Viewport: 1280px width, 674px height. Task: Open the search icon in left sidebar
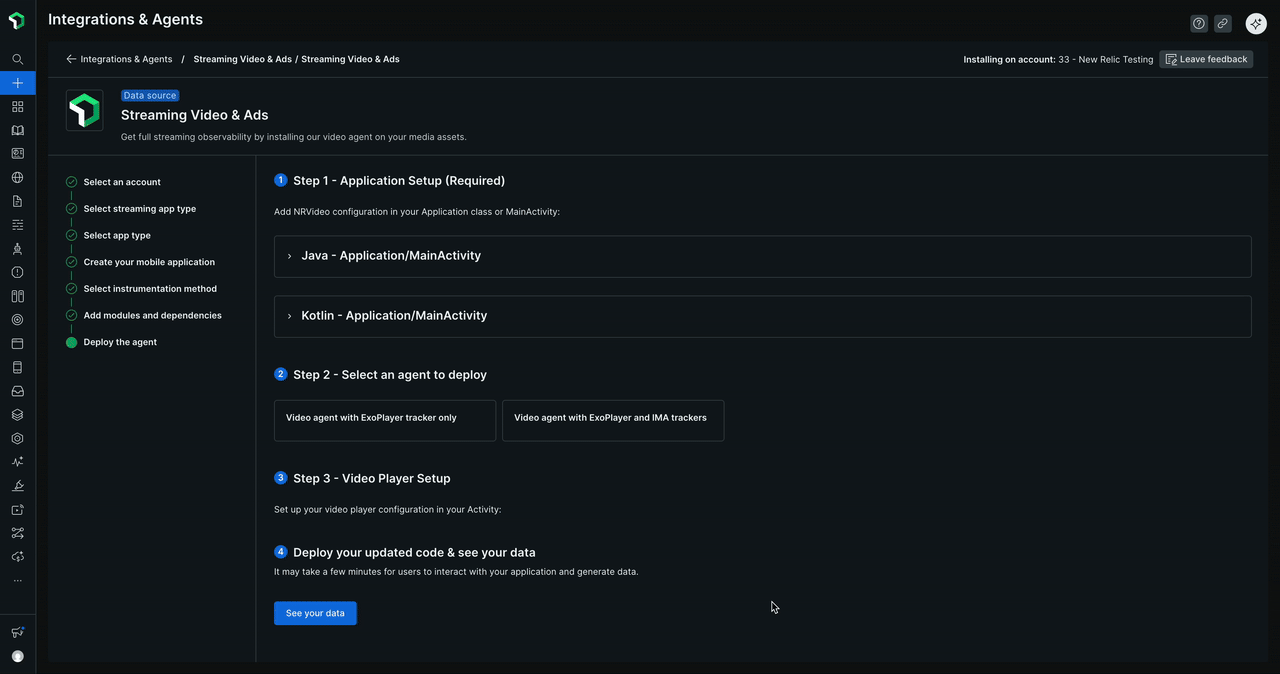pos(17,59)
